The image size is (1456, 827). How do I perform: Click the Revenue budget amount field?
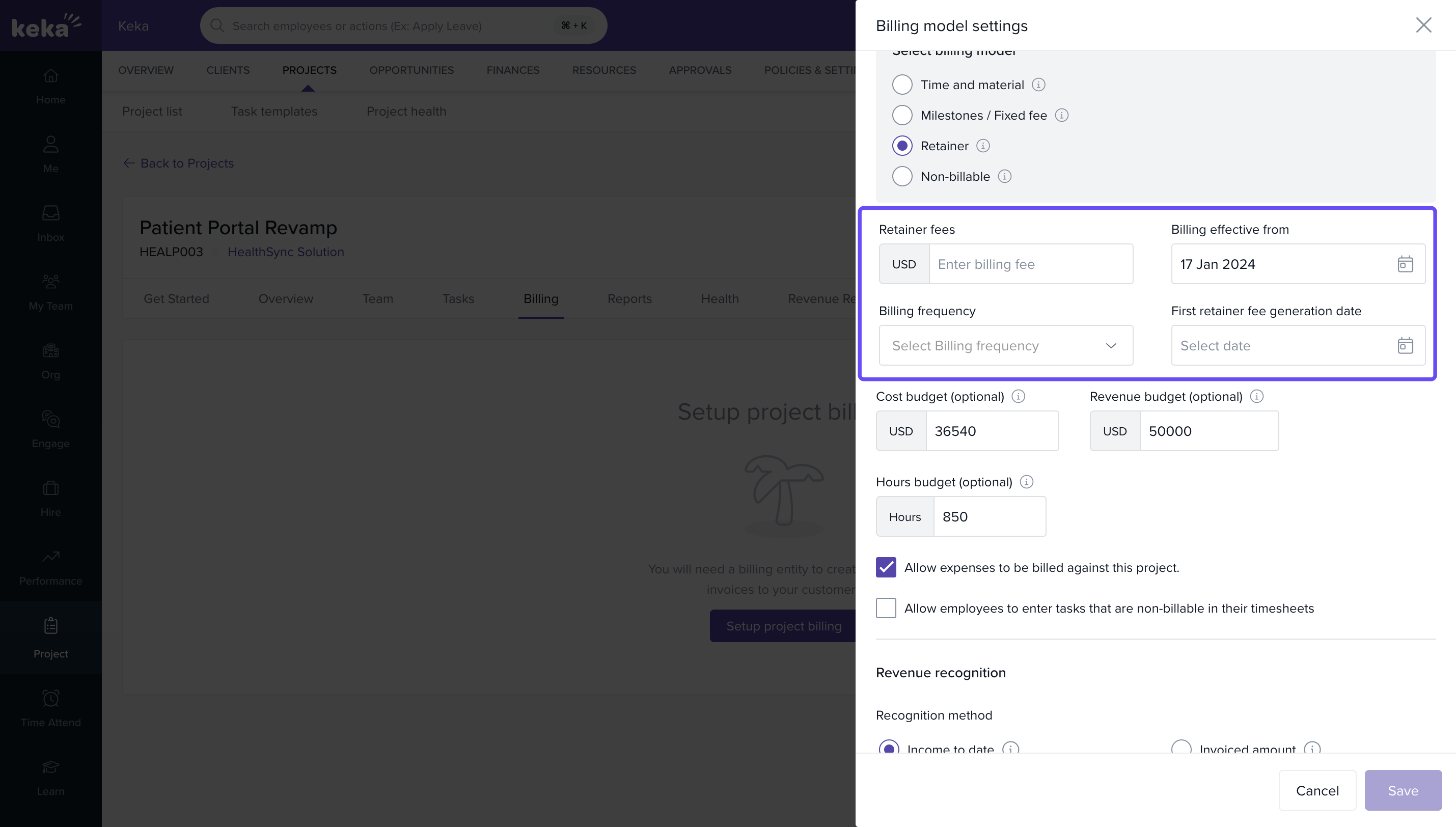(x=1208, y=431)
